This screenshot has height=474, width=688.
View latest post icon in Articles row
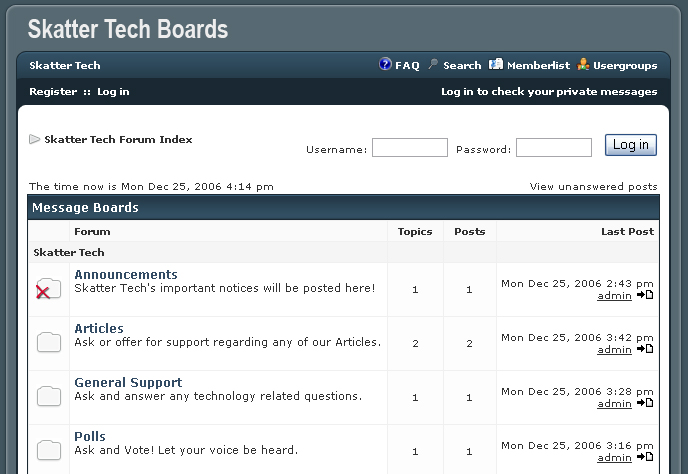pos(645,349)
